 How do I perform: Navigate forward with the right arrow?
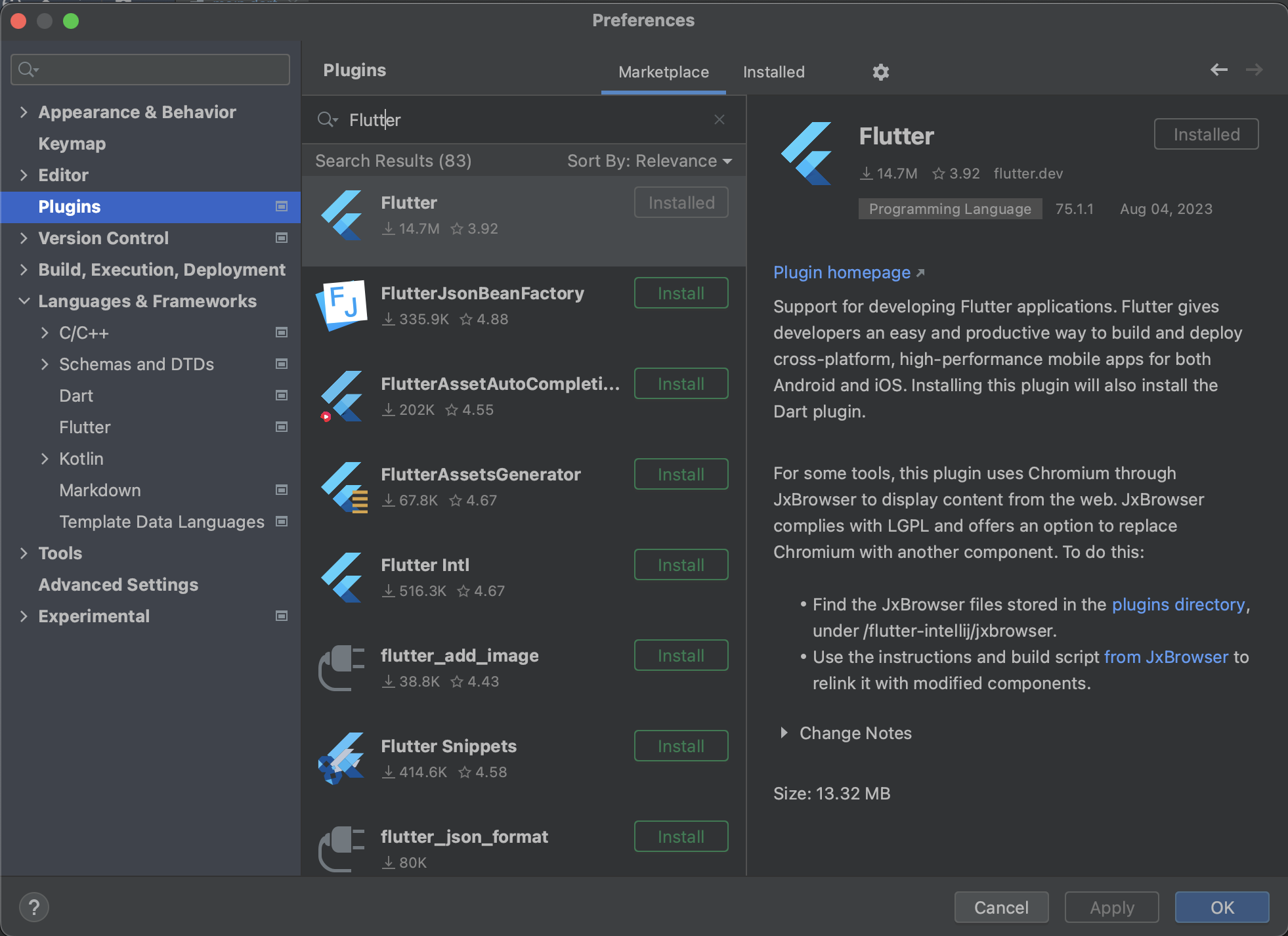point(1255,70)
